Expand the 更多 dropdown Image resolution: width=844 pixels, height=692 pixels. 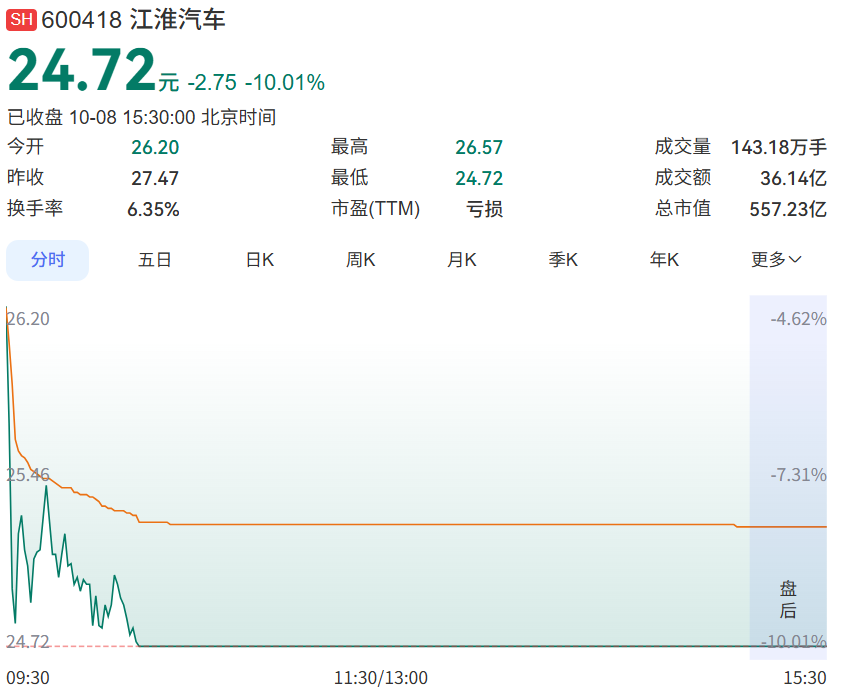click(776, 260)
